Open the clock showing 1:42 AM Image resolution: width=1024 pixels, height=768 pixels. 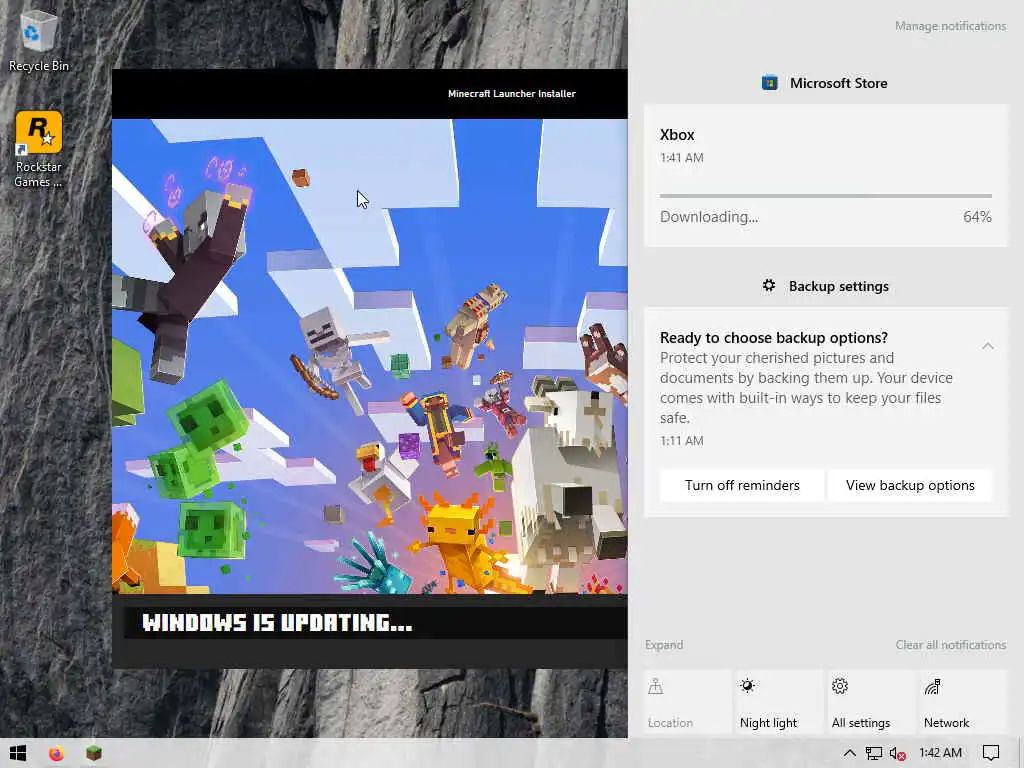tap(940, 753)
